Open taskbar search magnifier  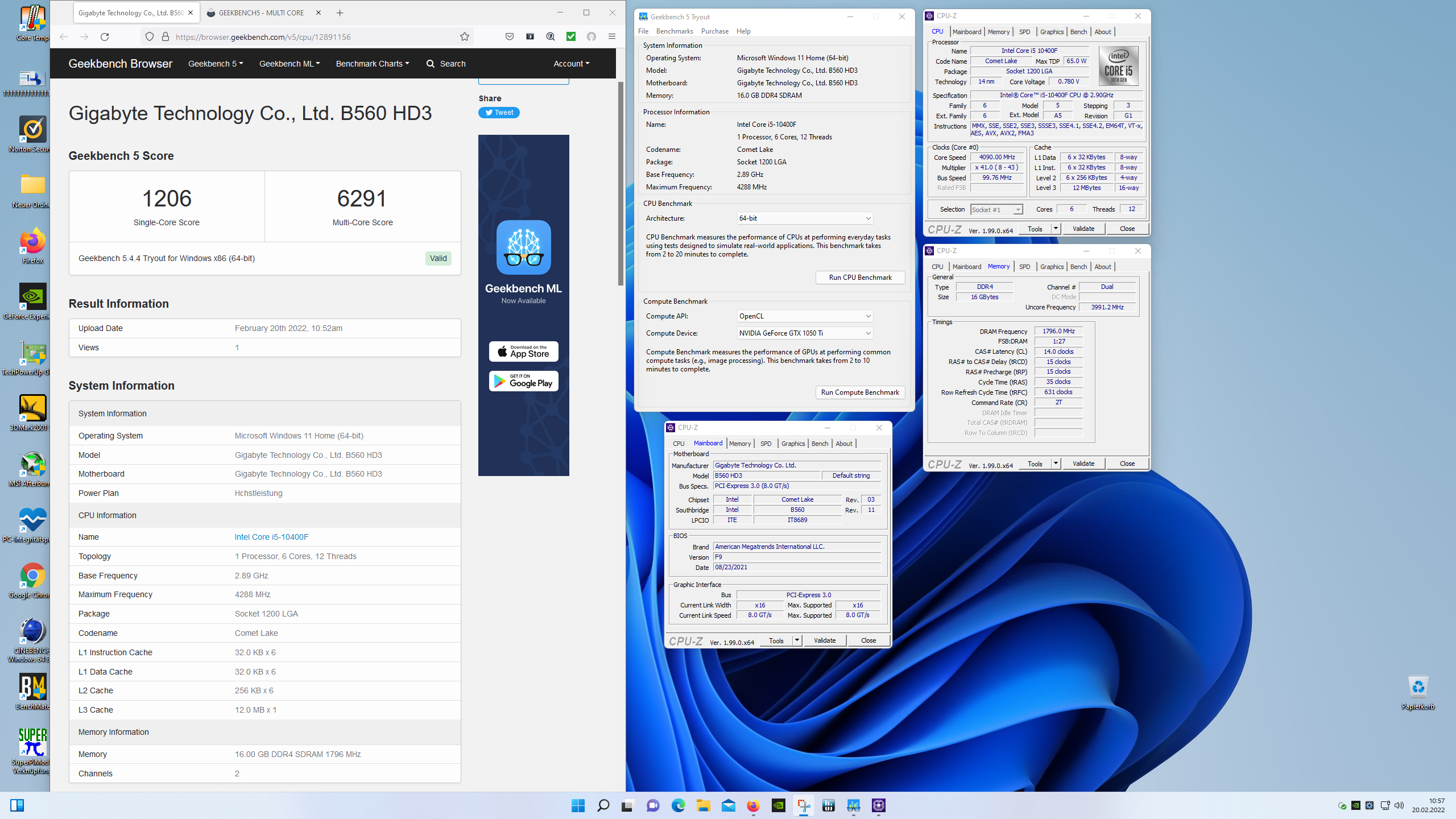click(x=603, y=805)
